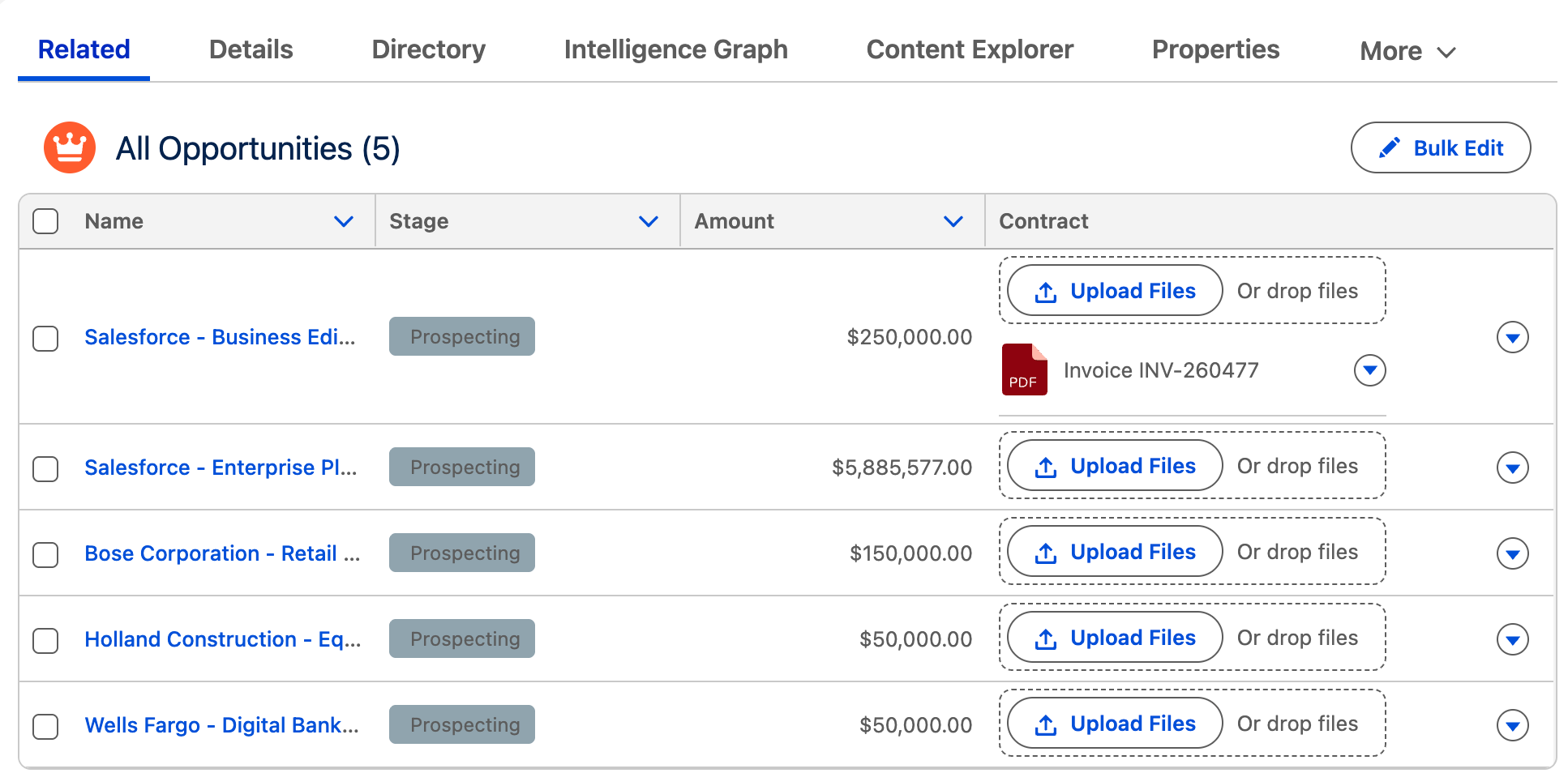Click the pencil icon on Bulk Edit
Screen dimensions: 1568x773
click(x=1390, y=147)
